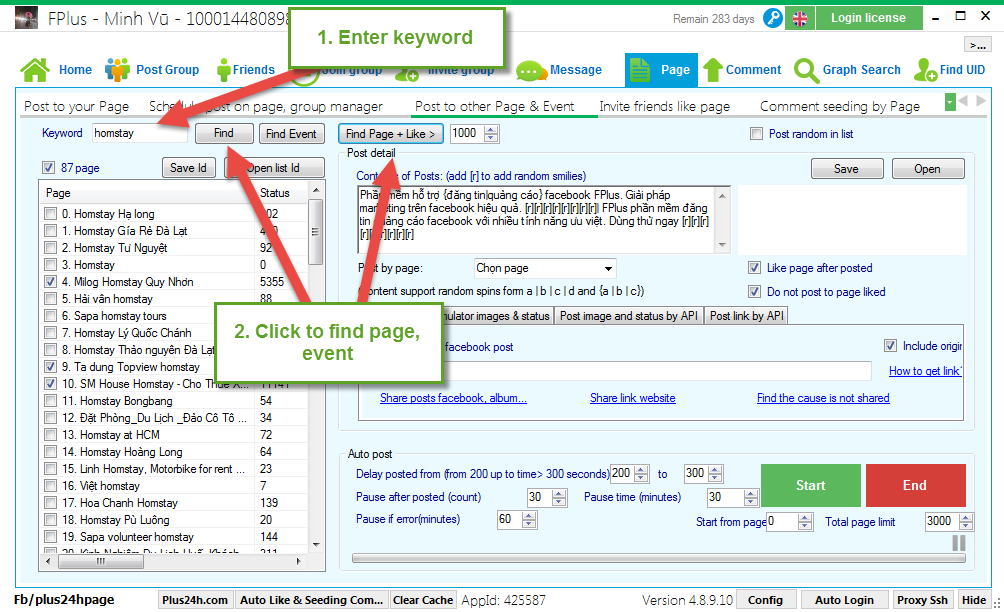1004x612 pixels.
Task: Click the Clear Cache button
Action: pyautogui.click(x=423, y=600)
